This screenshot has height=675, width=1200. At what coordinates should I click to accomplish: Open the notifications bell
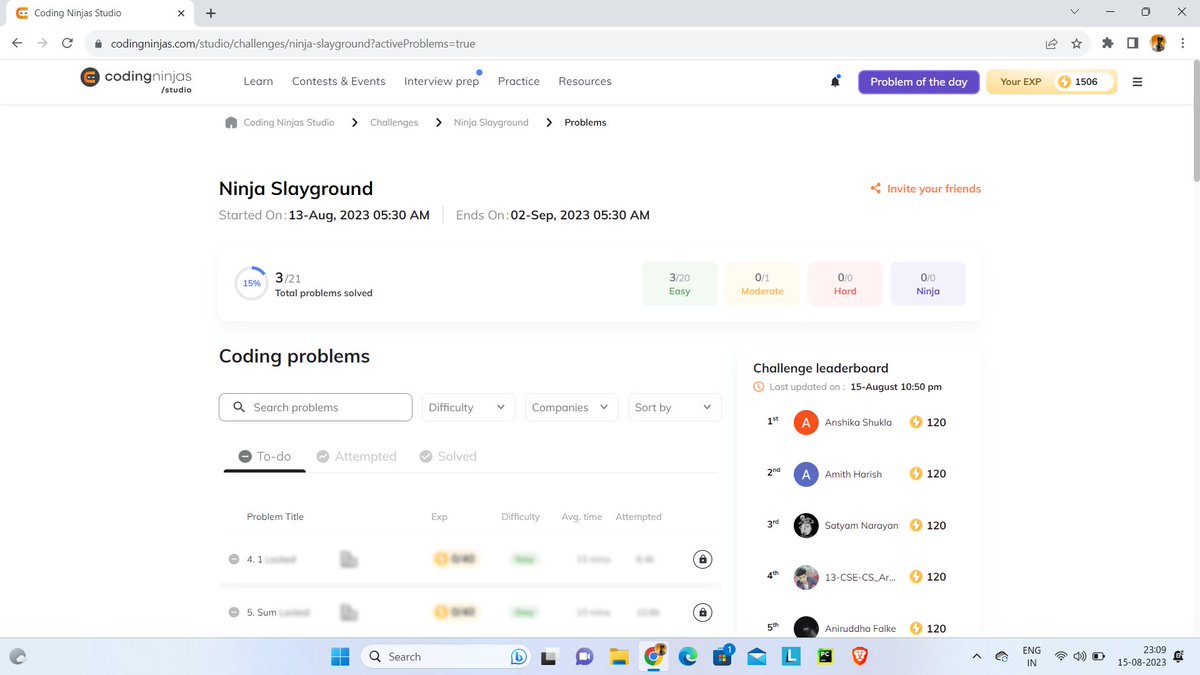pos(835,82)
